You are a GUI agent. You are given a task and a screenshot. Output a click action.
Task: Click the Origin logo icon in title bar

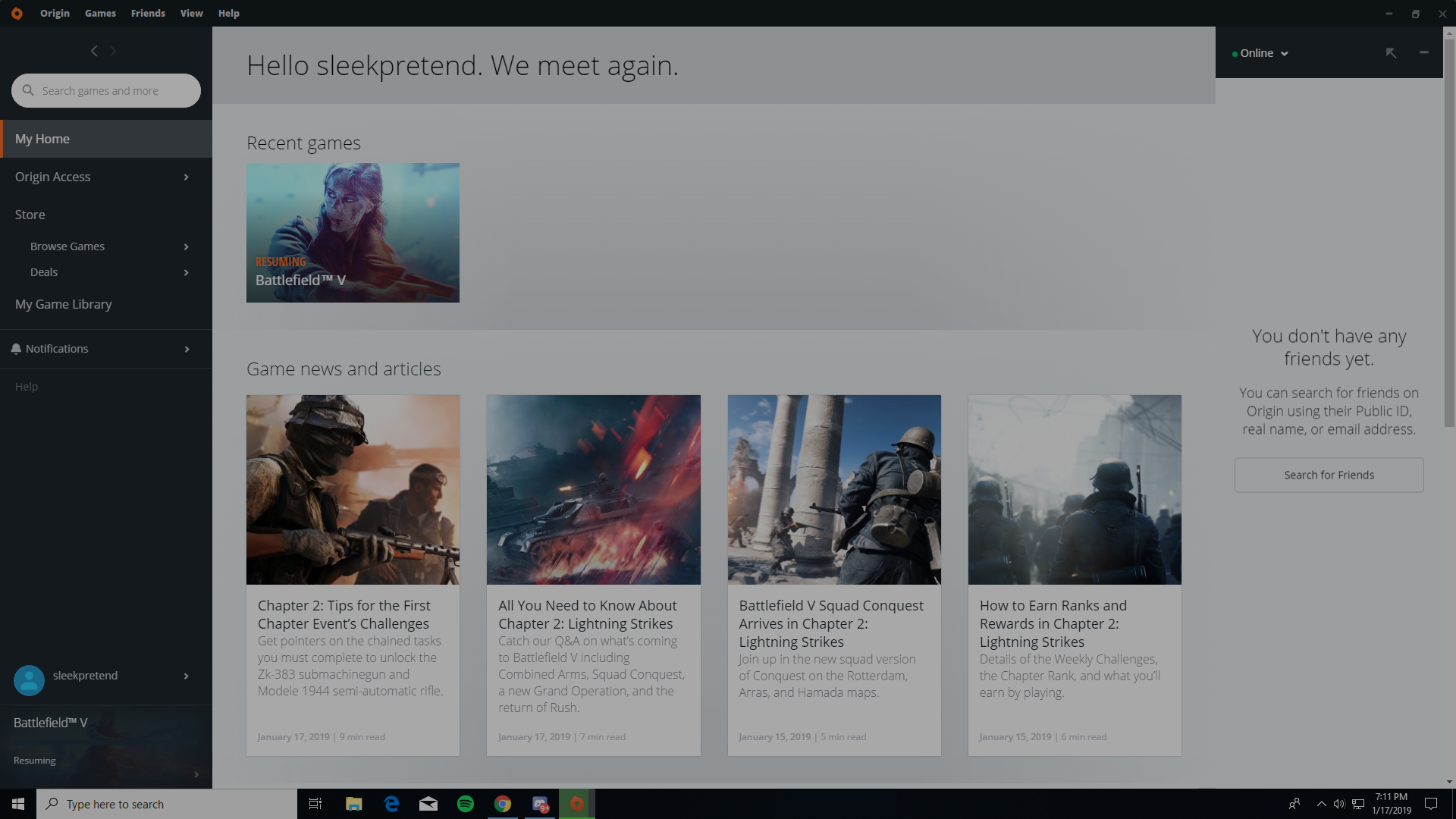coord(17,14)
